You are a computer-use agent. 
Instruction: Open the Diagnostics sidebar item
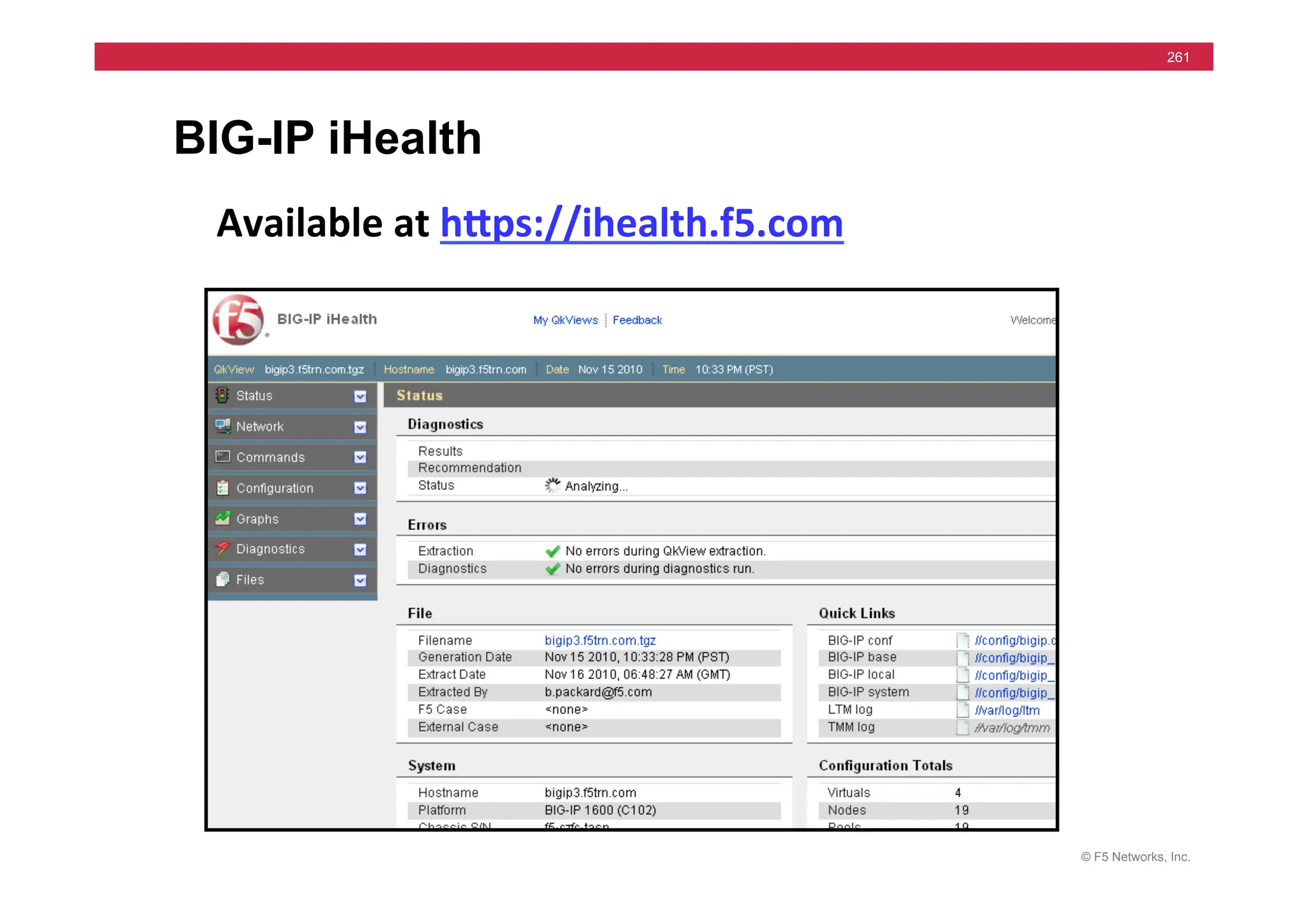pos(293,549)
